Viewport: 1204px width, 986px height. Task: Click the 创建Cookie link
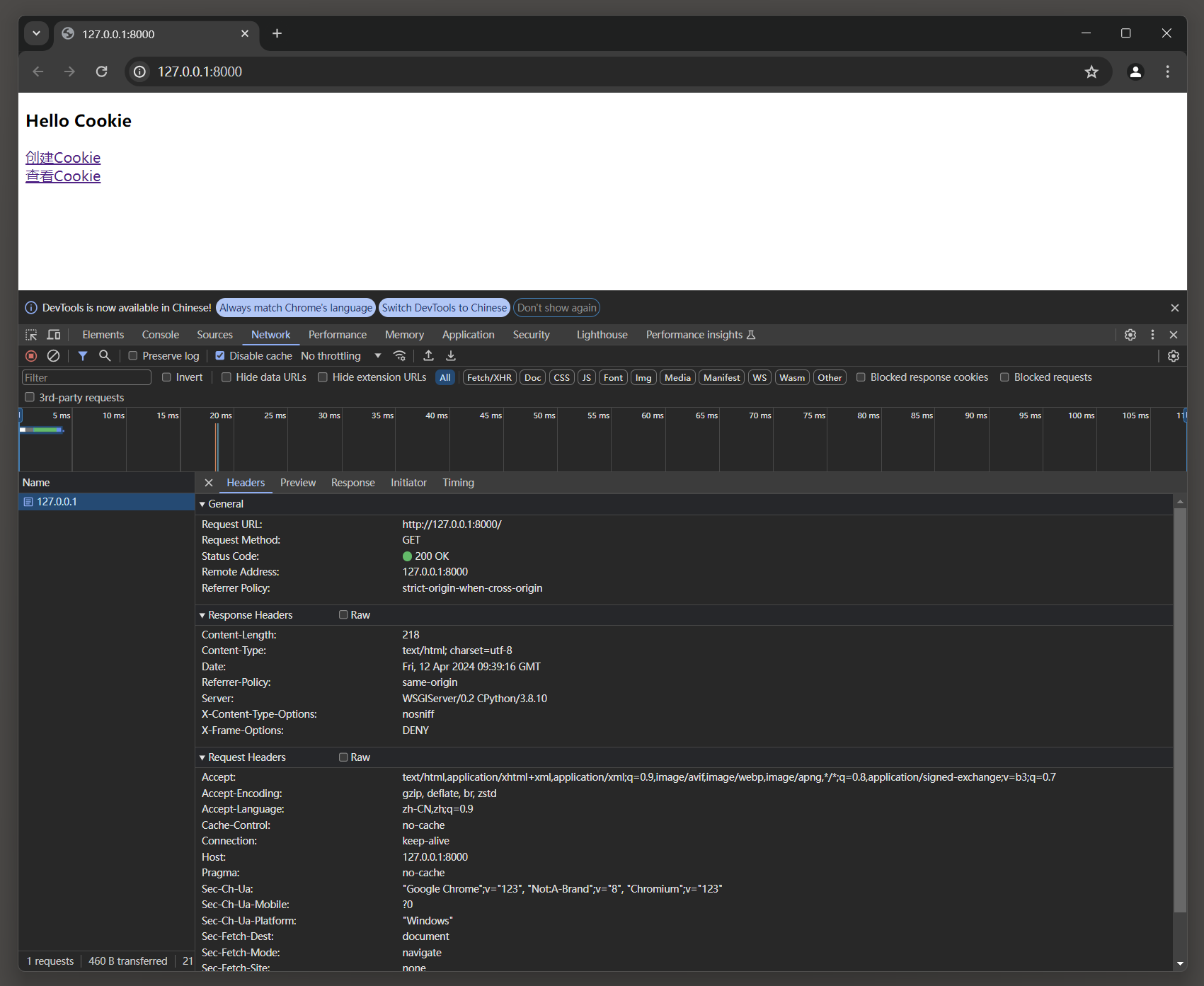(x=63, y=158)
